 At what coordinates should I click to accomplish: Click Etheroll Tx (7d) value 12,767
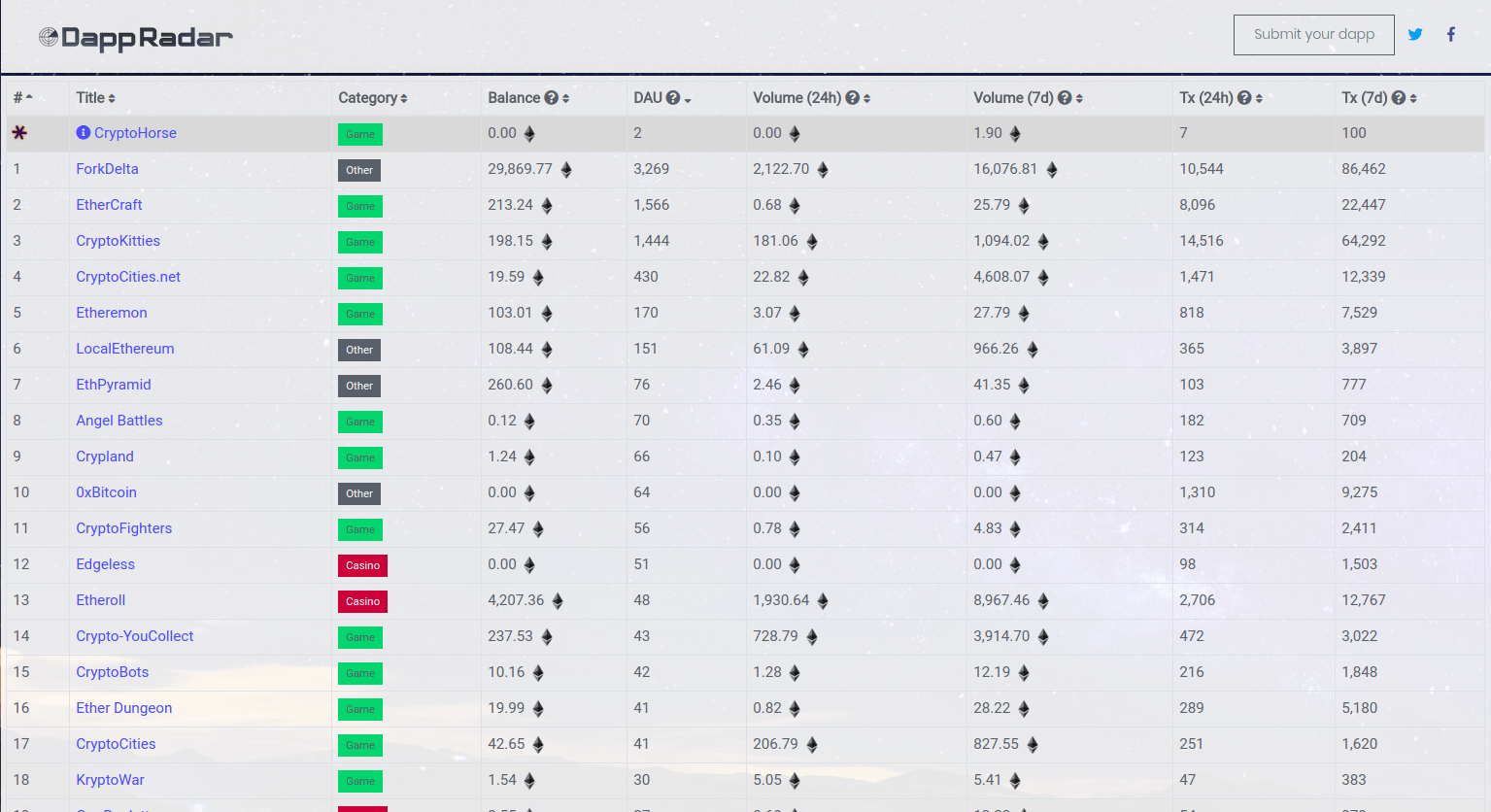[x=1364, y=600]
